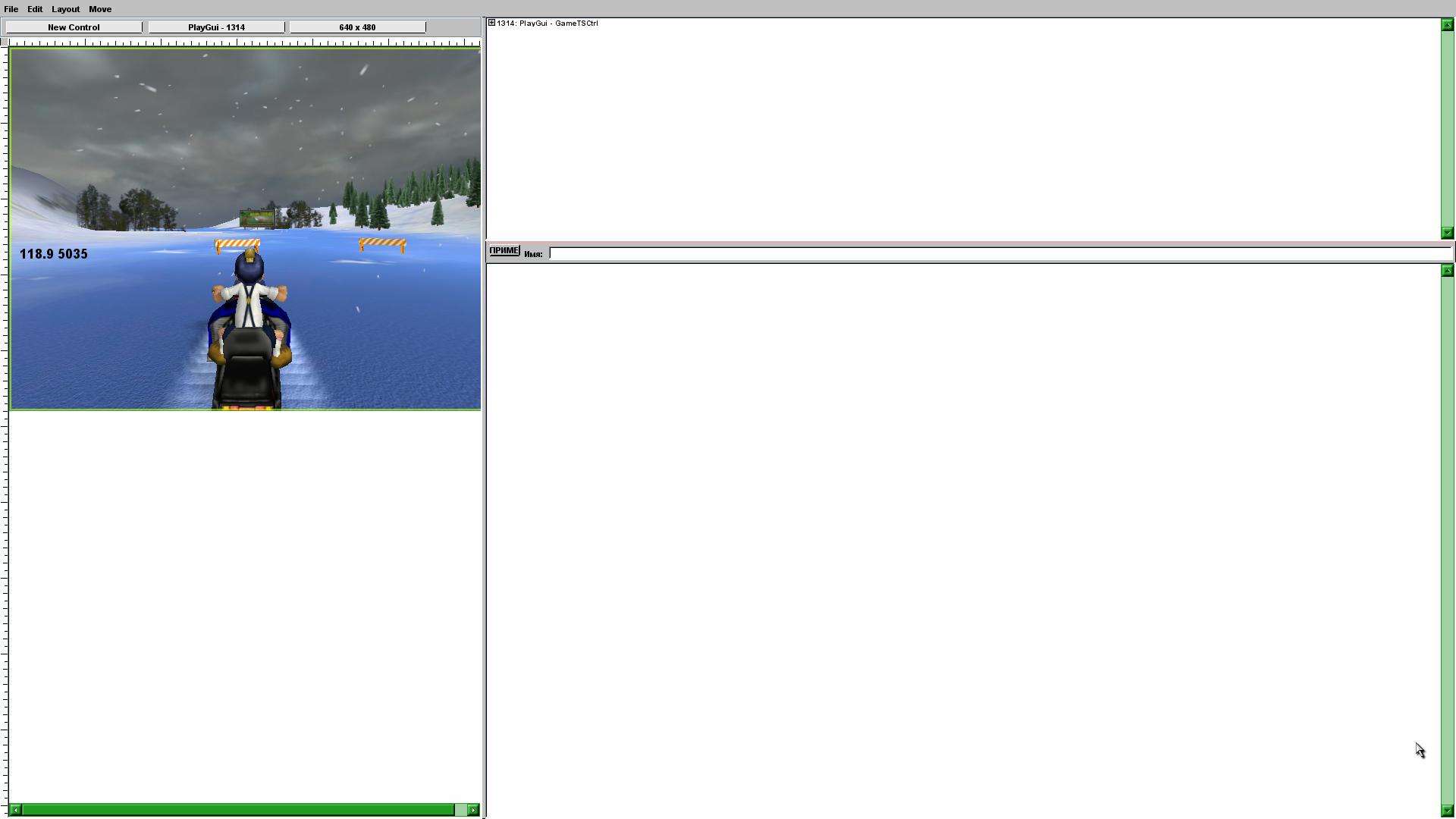Open the 640 x 480 resolution dropdown
The height and width of the screenshot is (819, 1456).
click(357, 27)
